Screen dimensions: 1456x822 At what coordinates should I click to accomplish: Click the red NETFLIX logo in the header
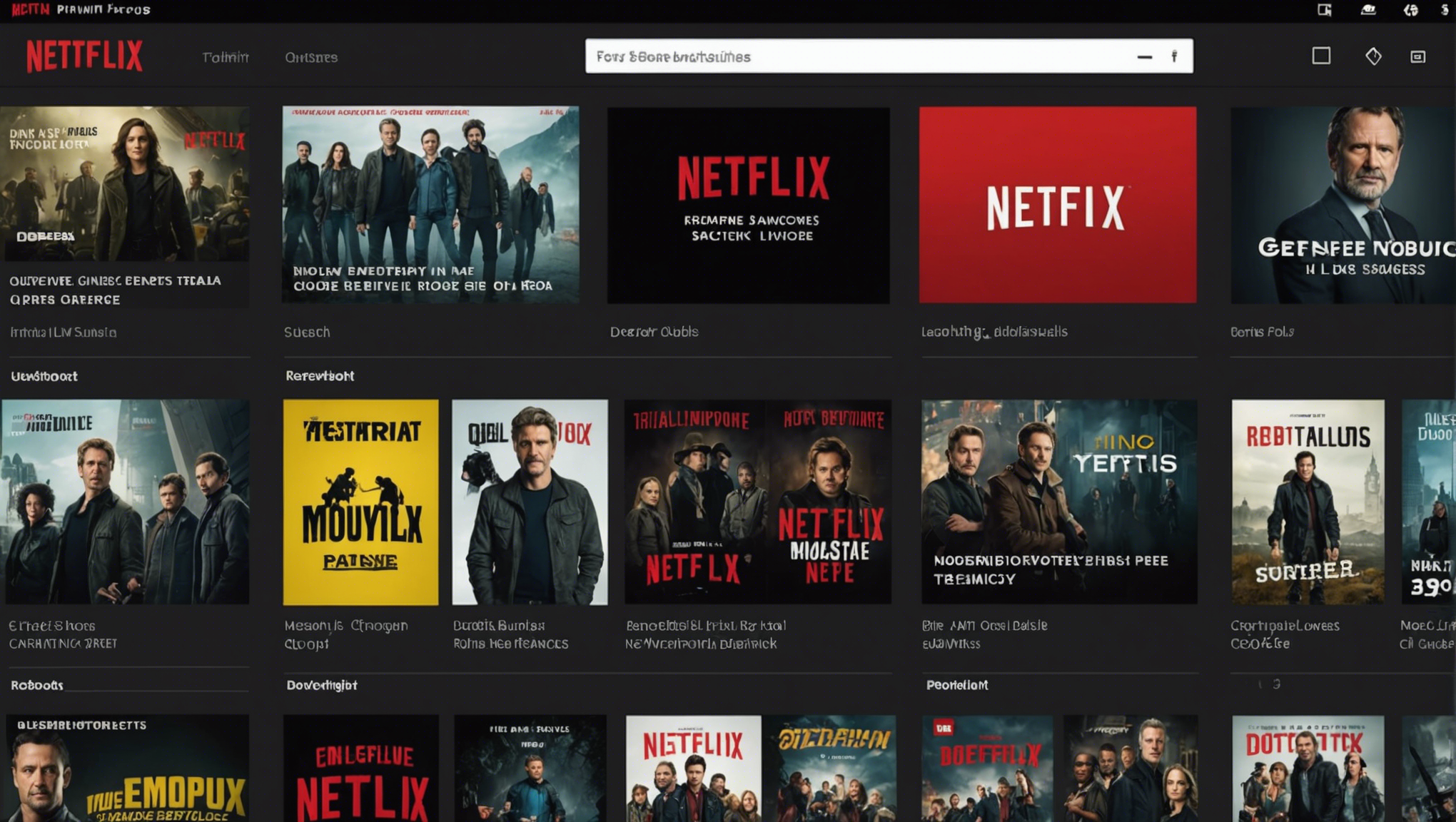pos(84,56)
